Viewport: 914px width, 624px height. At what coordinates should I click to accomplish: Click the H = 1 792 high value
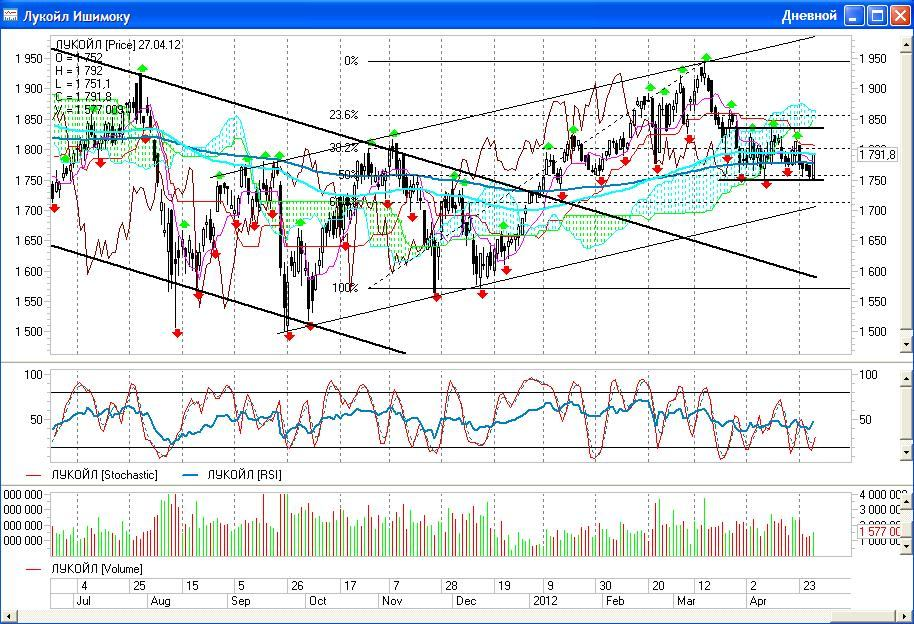(79, 71)
